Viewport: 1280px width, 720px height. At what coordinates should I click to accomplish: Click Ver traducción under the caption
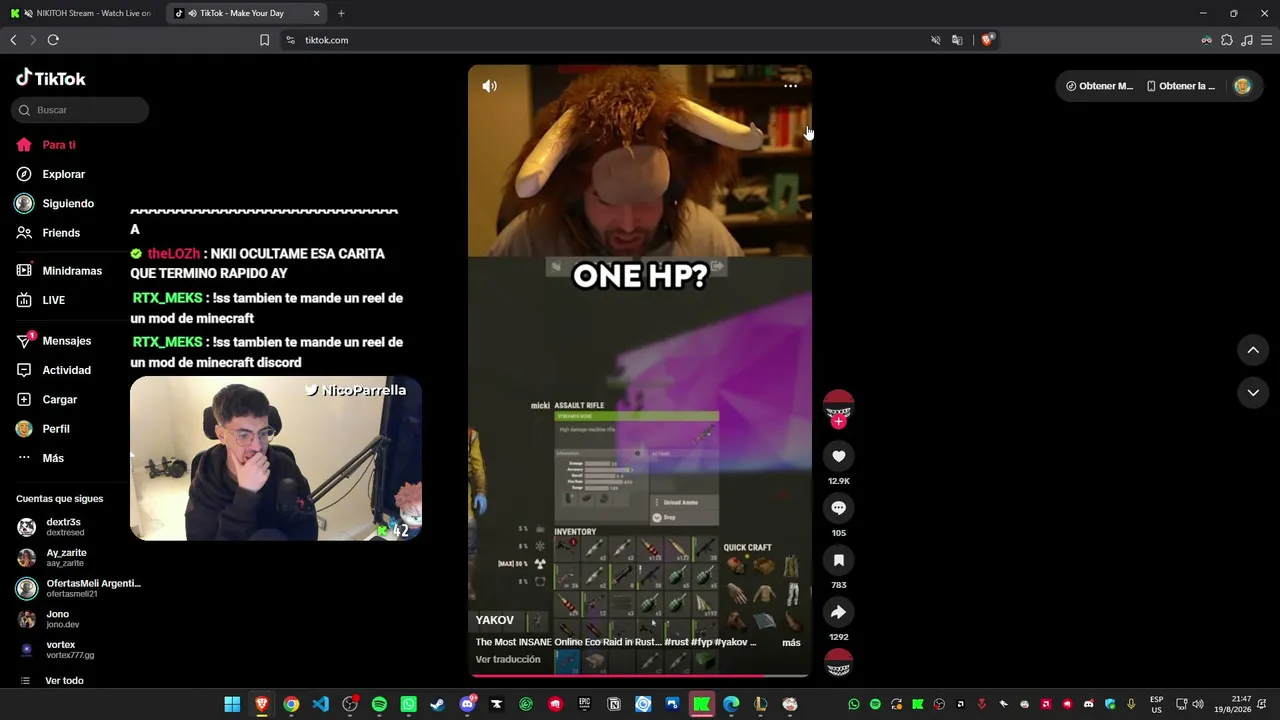508,660
